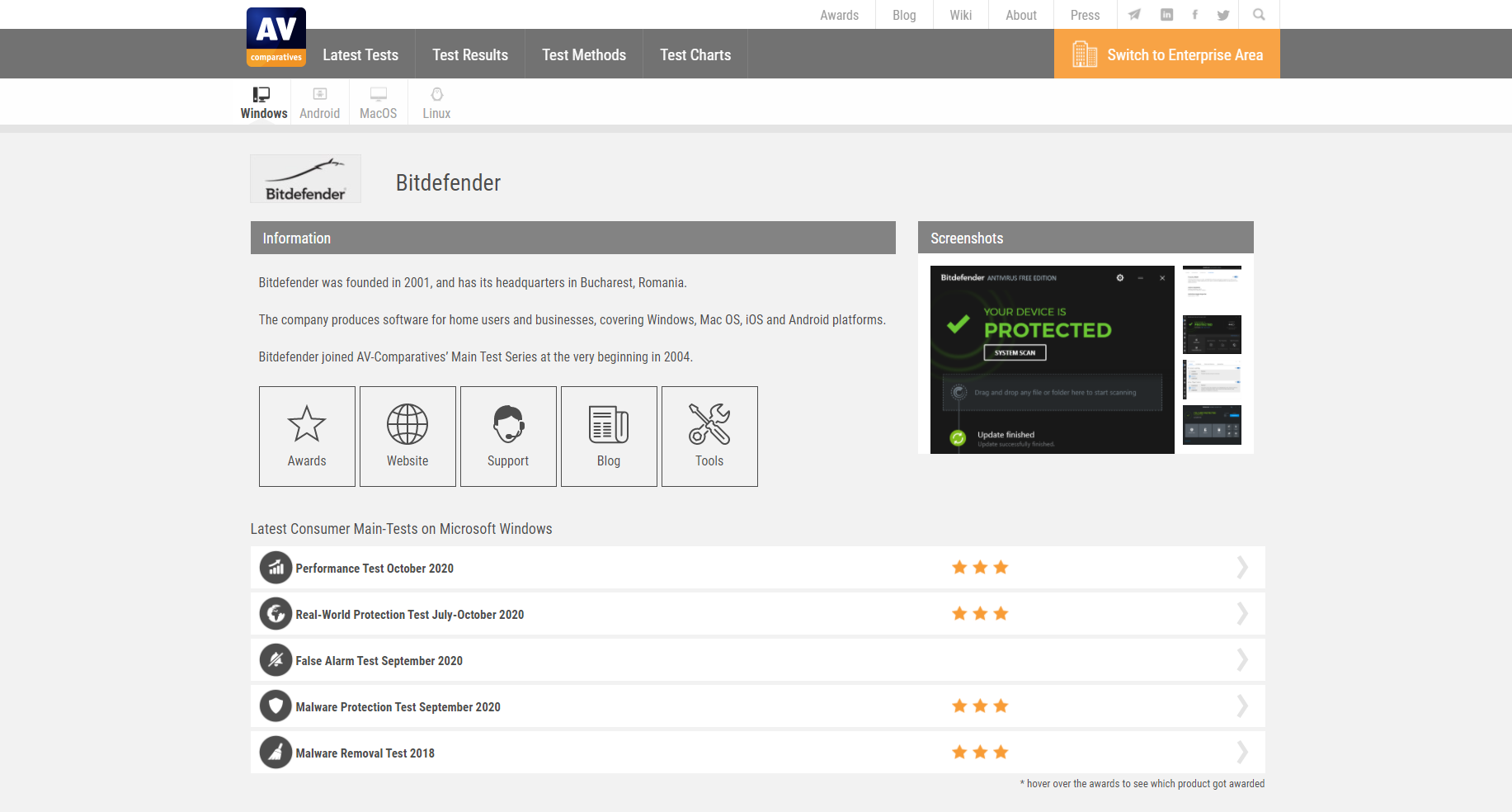Click the Support headset icon tile
The height and width of the screenshot is (812, 1512).
(x=508, y=437)
